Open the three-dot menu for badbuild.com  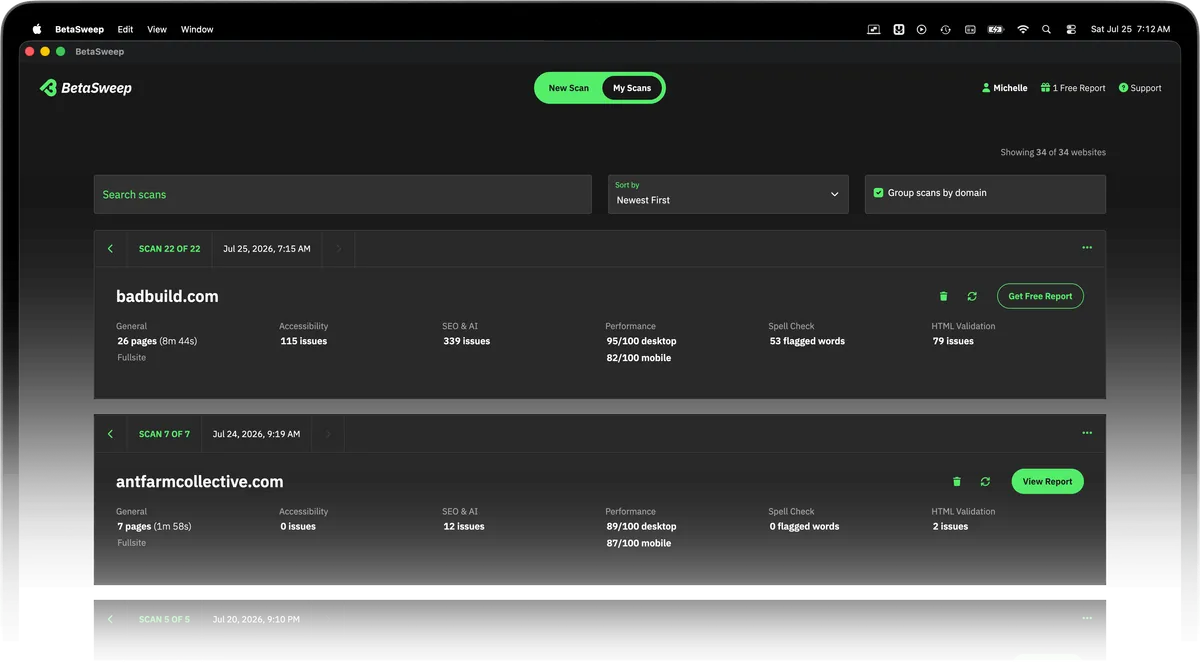pos(1087,248)
